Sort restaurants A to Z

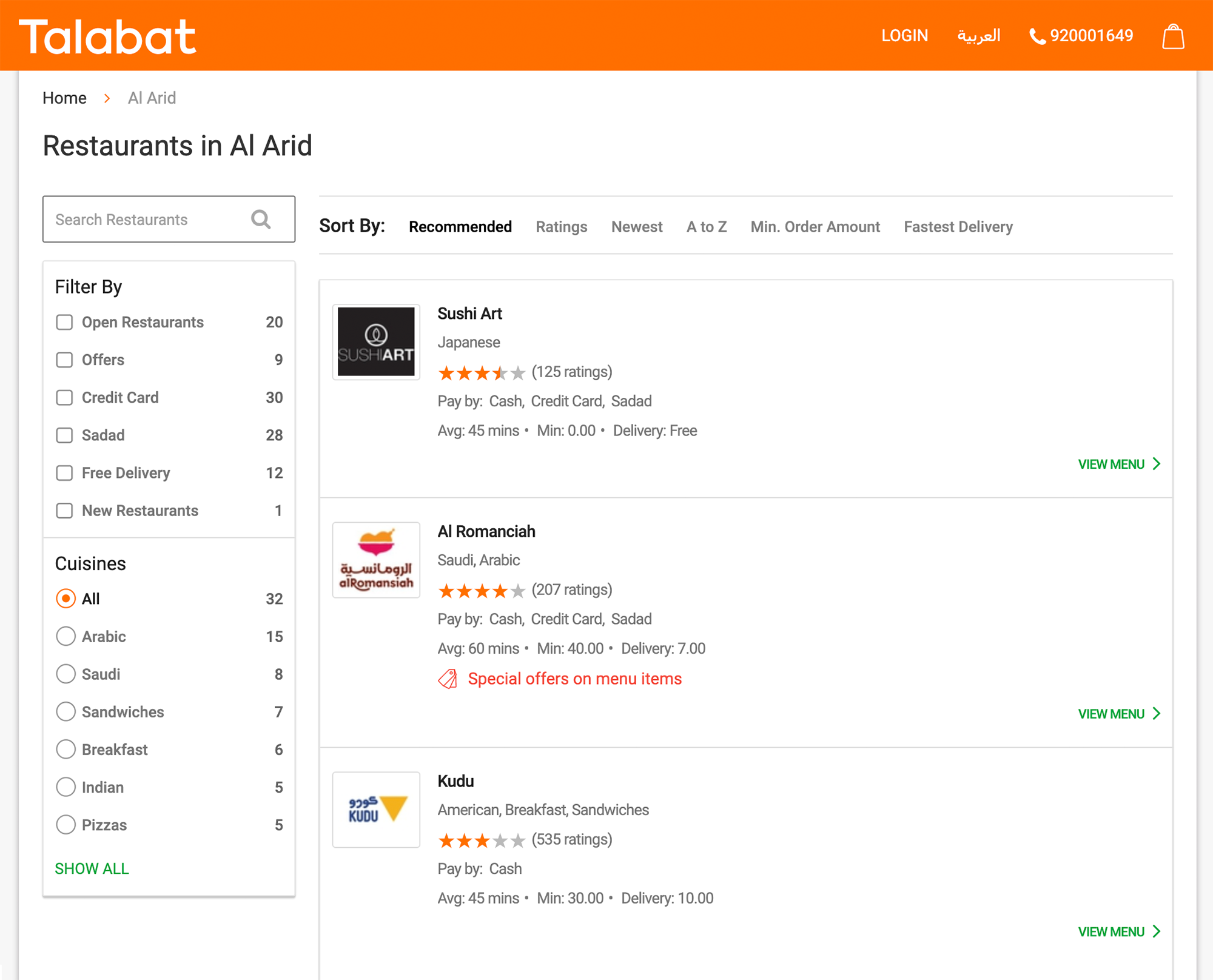tap(707, 227)
